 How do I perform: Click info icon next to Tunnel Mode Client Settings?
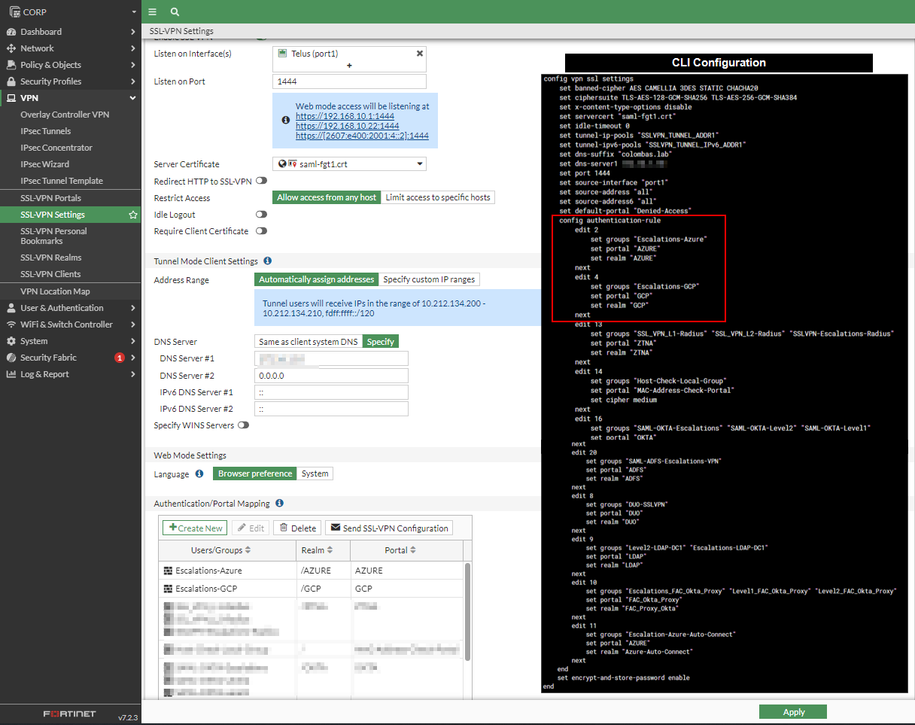coord(267,261)
